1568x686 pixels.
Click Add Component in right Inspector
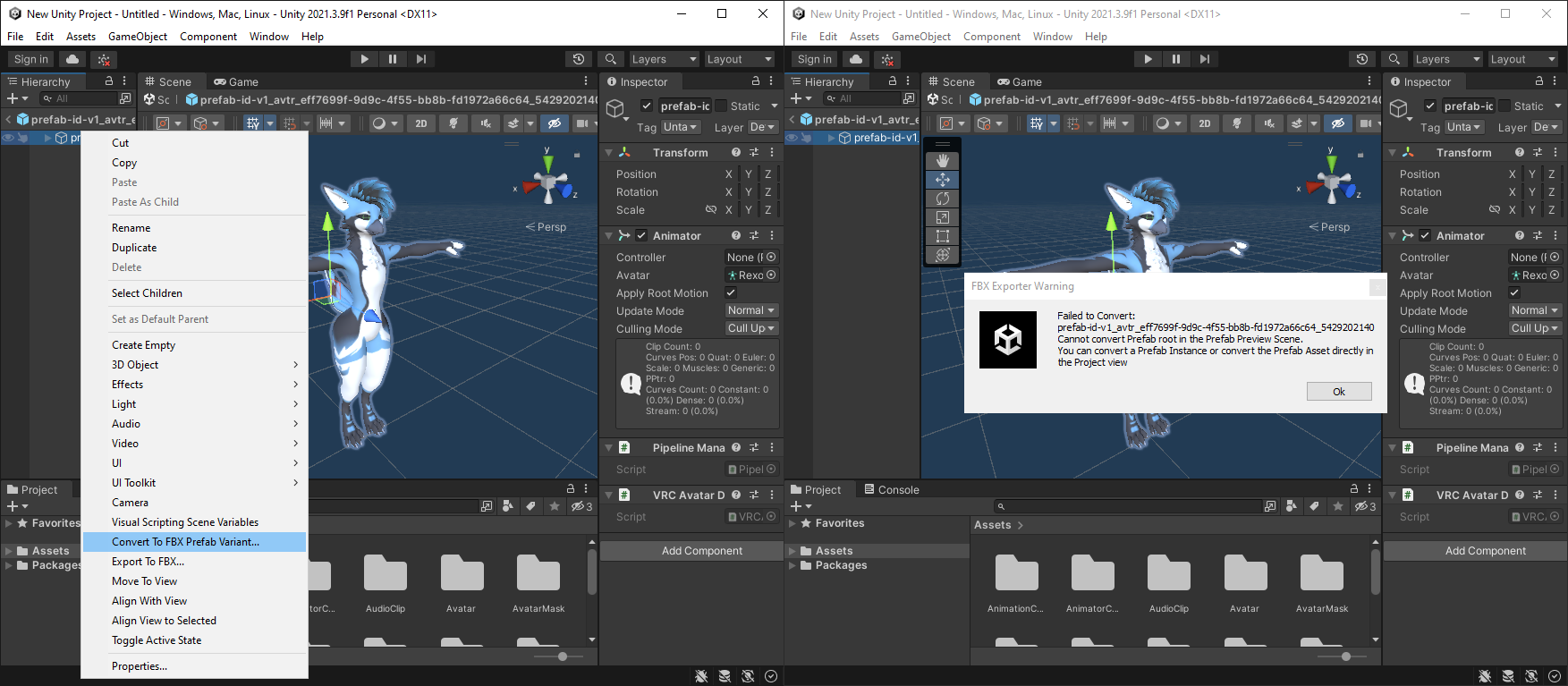tap(1476, 551)
